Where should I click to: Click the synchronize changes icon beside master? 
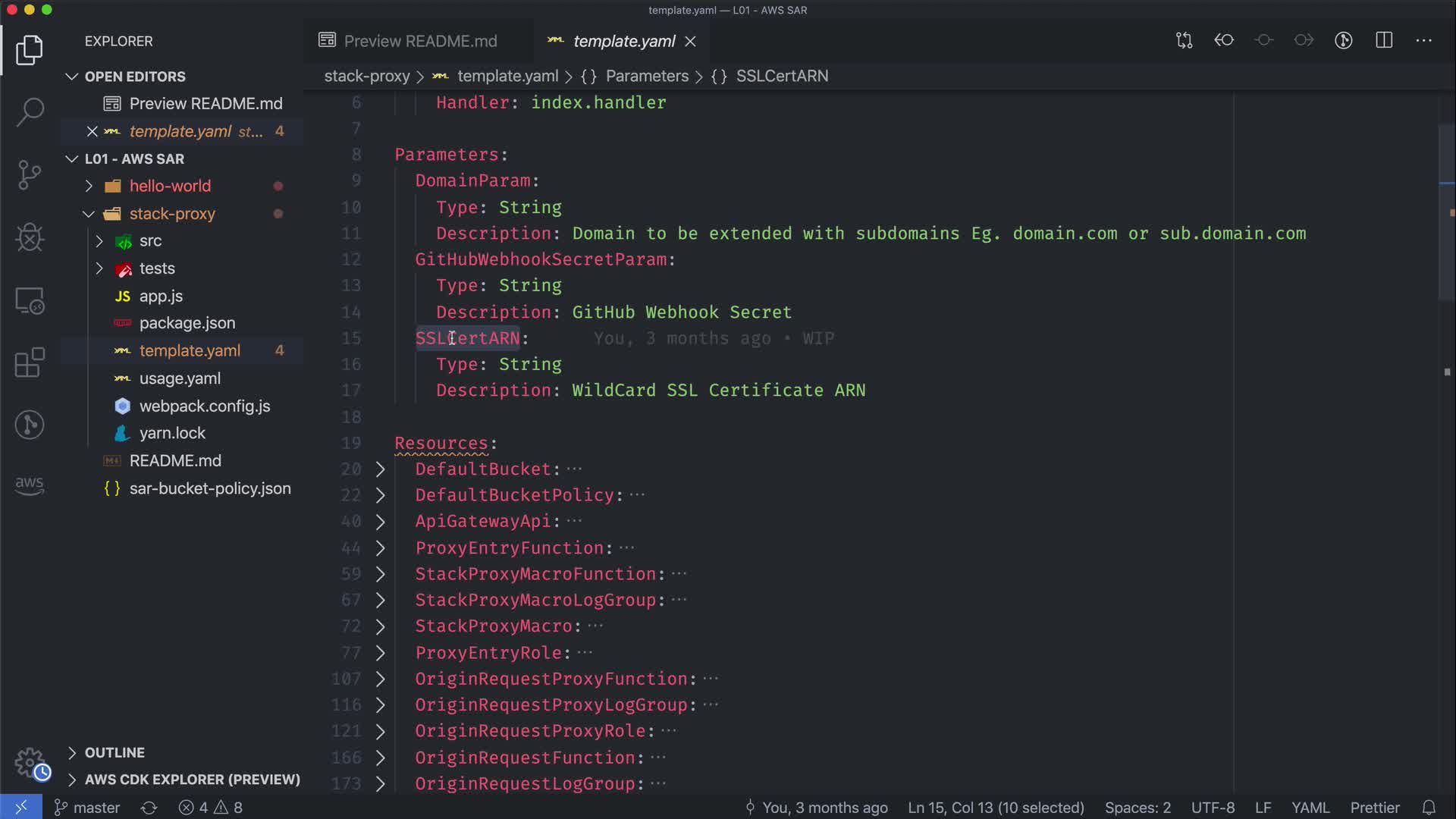coord(149,808)
